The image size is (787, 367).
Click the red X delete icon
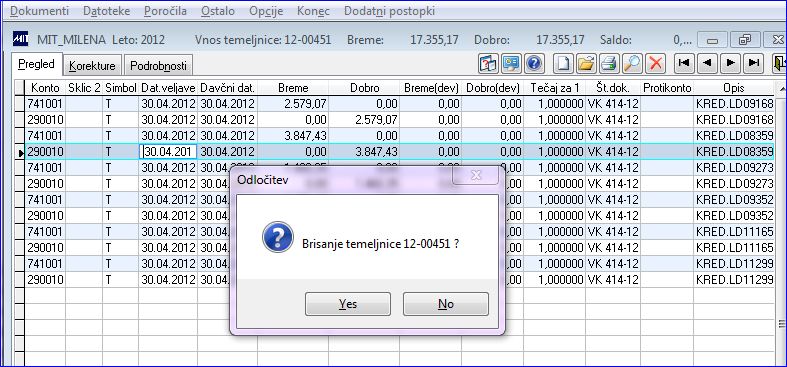[655, 63]
